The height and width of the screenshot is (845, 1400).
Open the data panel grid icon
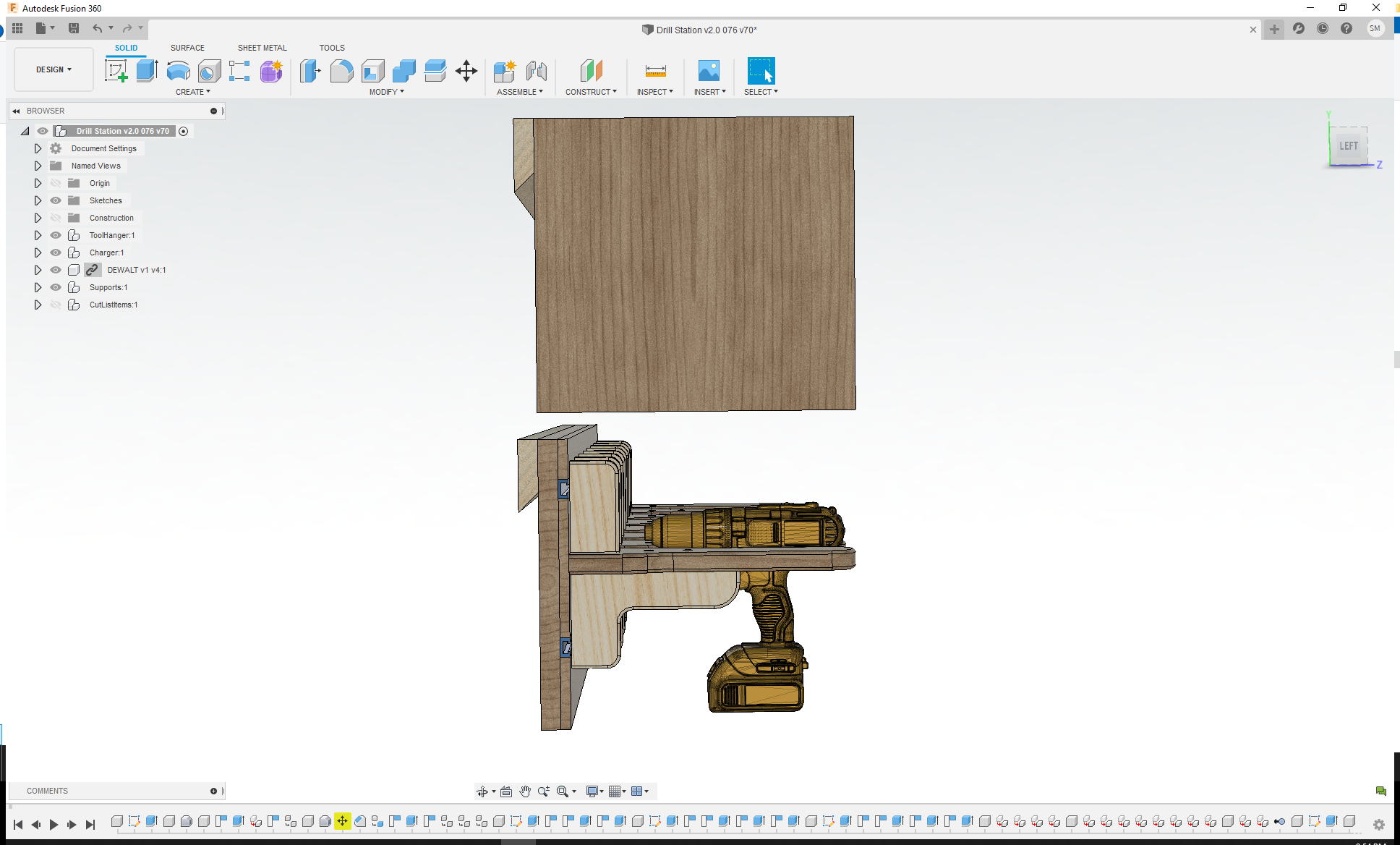(x=17, y=28)
